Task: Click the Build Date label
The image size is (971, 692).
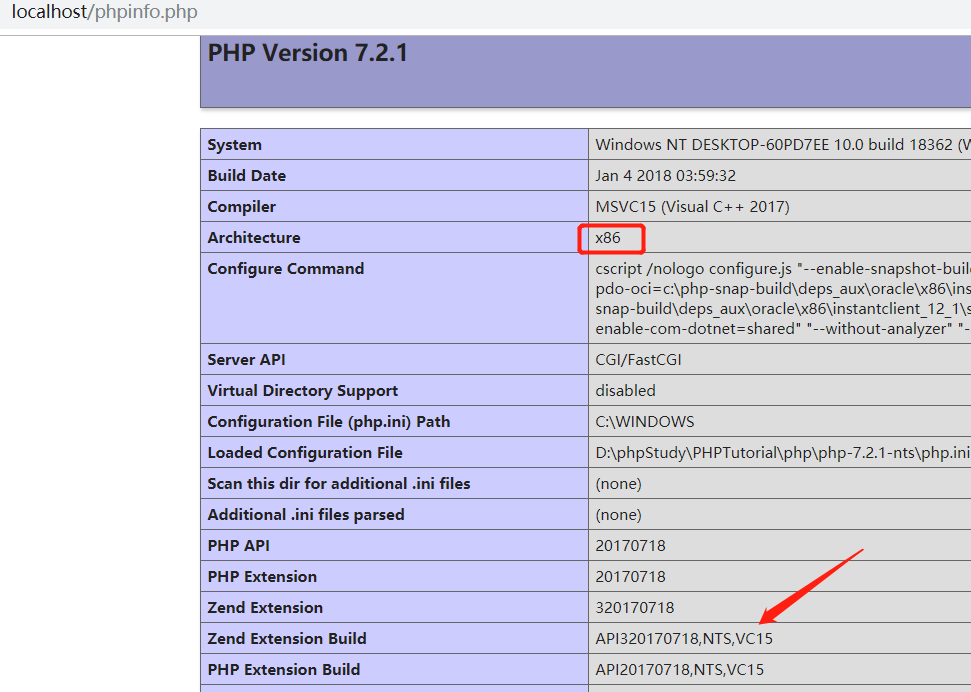Action: [x=246, y=176]
